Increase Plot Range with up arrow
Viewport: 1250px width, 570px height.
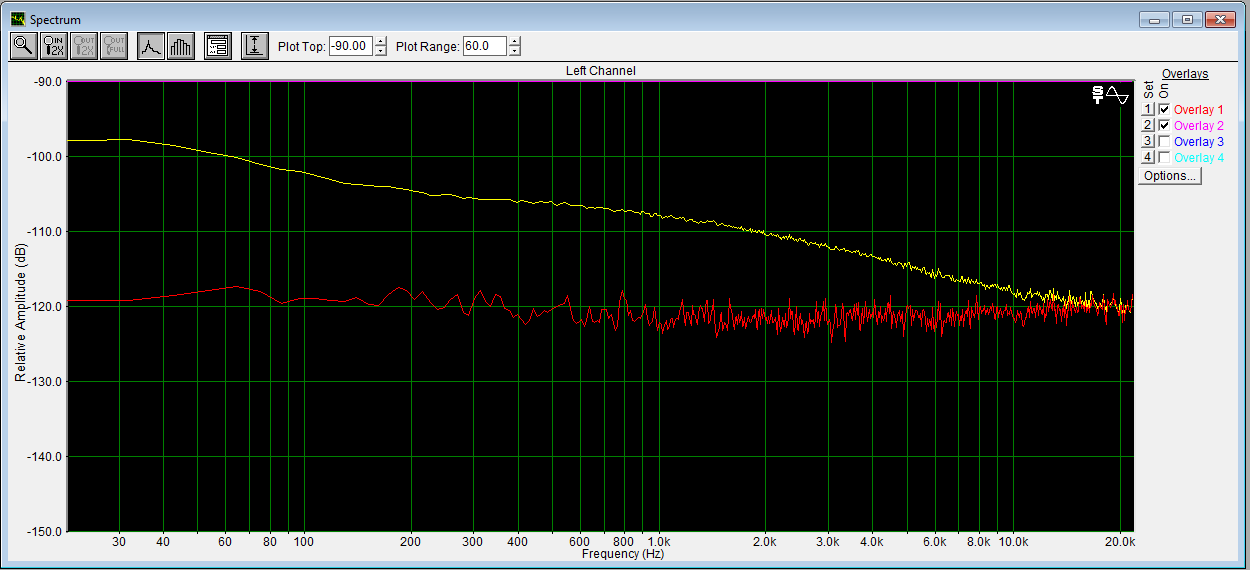[x=514, y=41]
